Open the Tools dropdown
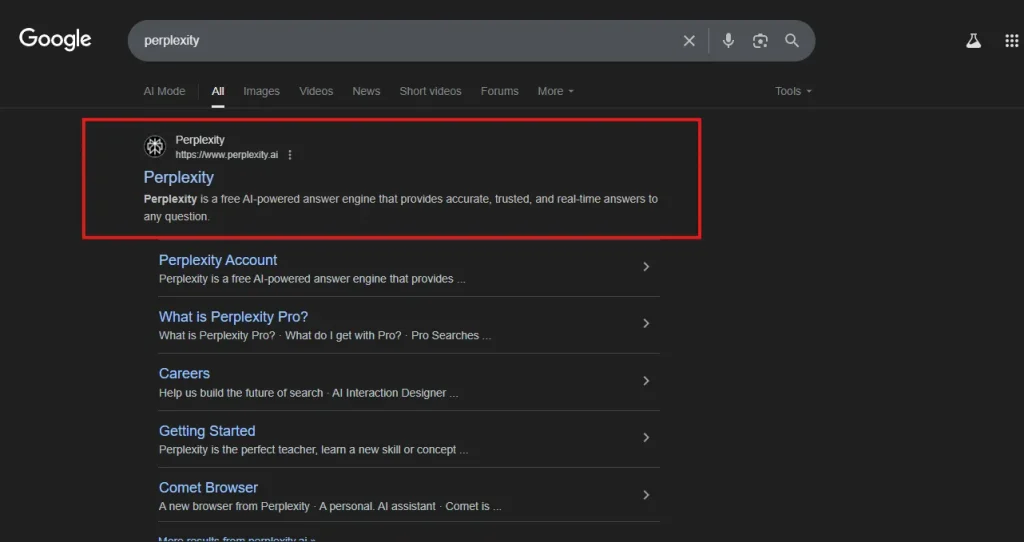The image size is (1024, 542). click(x=793, y=91)
